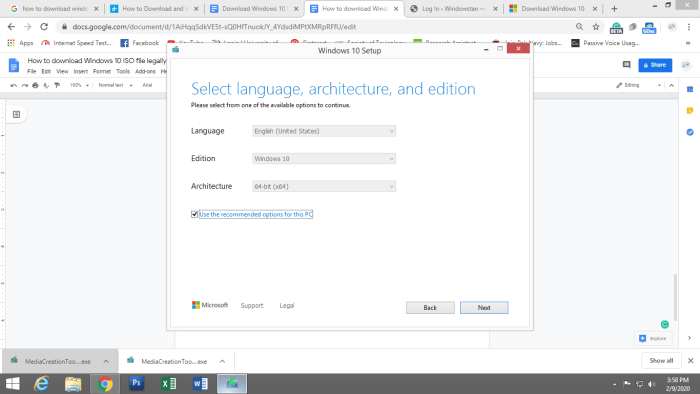Viewport: 700px width, 394px height.
Task: Open the View menu in Google Docs
Action: coord(62,71)
